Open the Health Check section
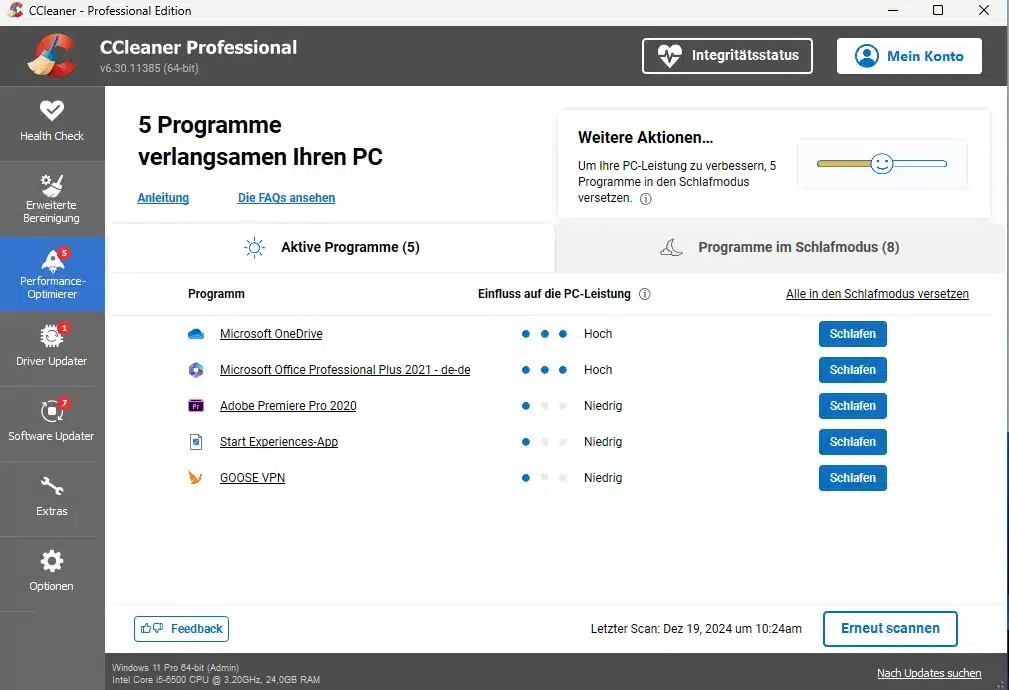This screenshot has height=690, width=1009. point(51,123)
